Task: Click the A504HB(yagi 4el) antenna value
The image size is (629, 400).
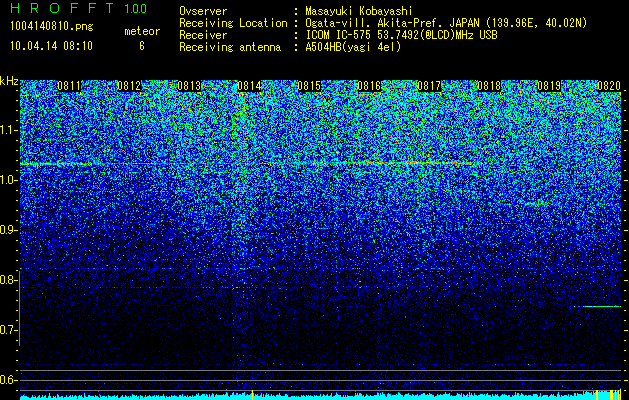Action: [353, 47]
